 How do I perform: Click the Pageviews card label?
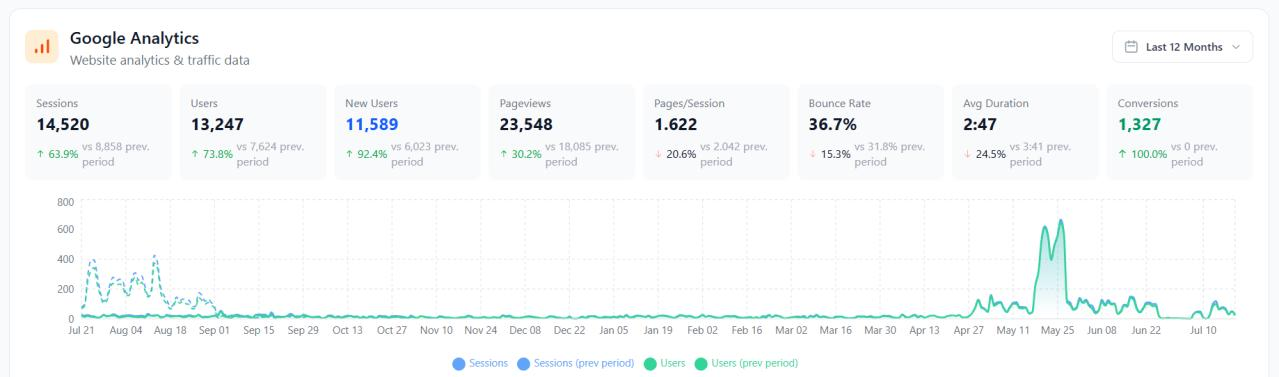(x=525, y=103)
